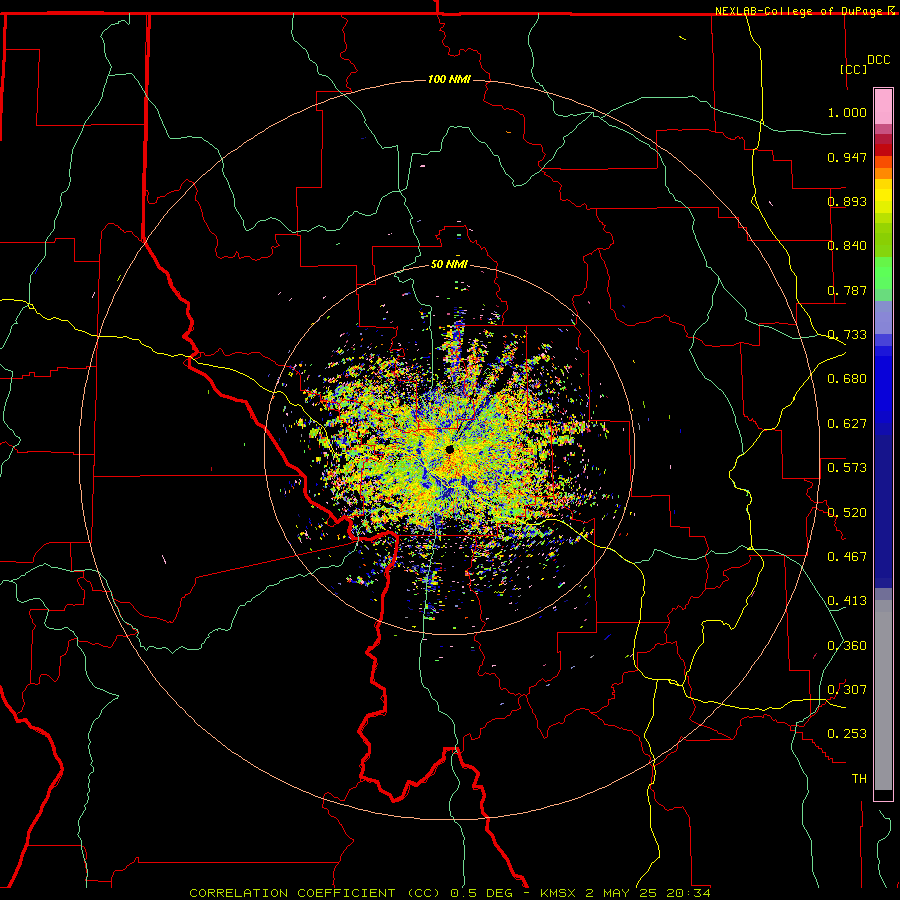Click the 0.467 legend value
The image size is (900, 900).
point(847,557)
